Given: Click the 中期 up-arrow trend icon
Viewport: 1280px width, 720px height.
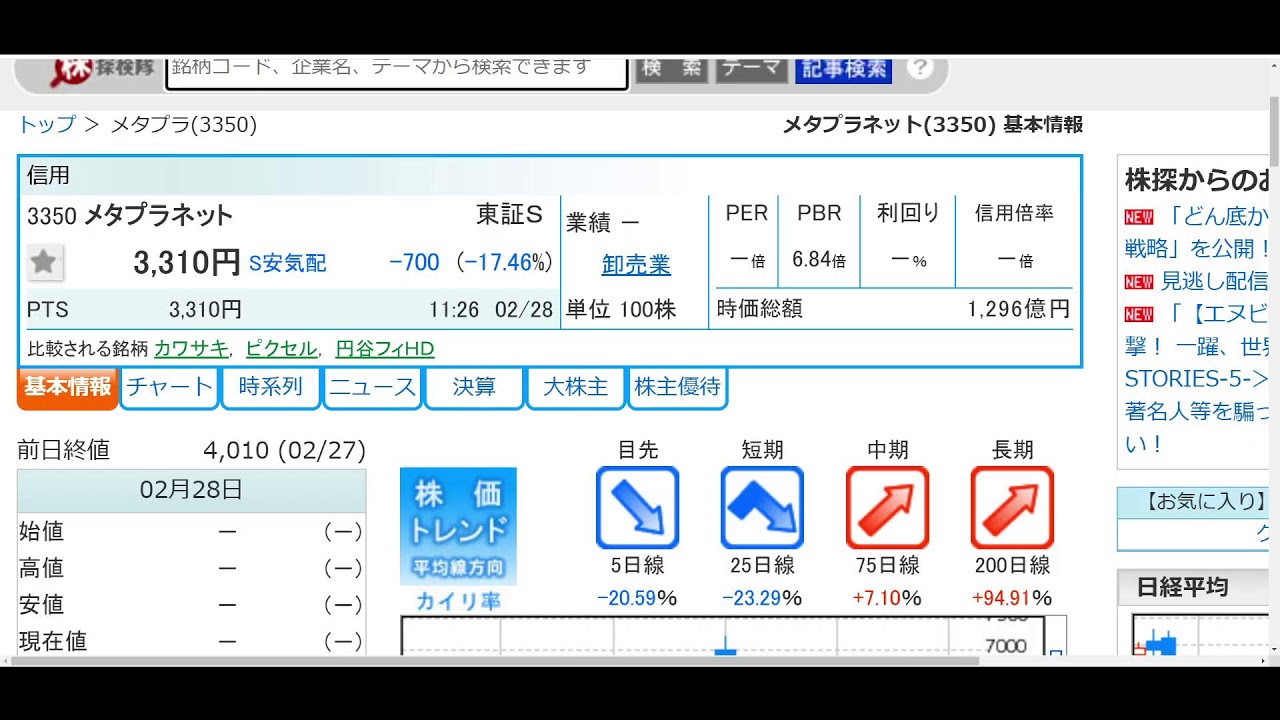Looking at the screenshot, I should click(887, 508).
